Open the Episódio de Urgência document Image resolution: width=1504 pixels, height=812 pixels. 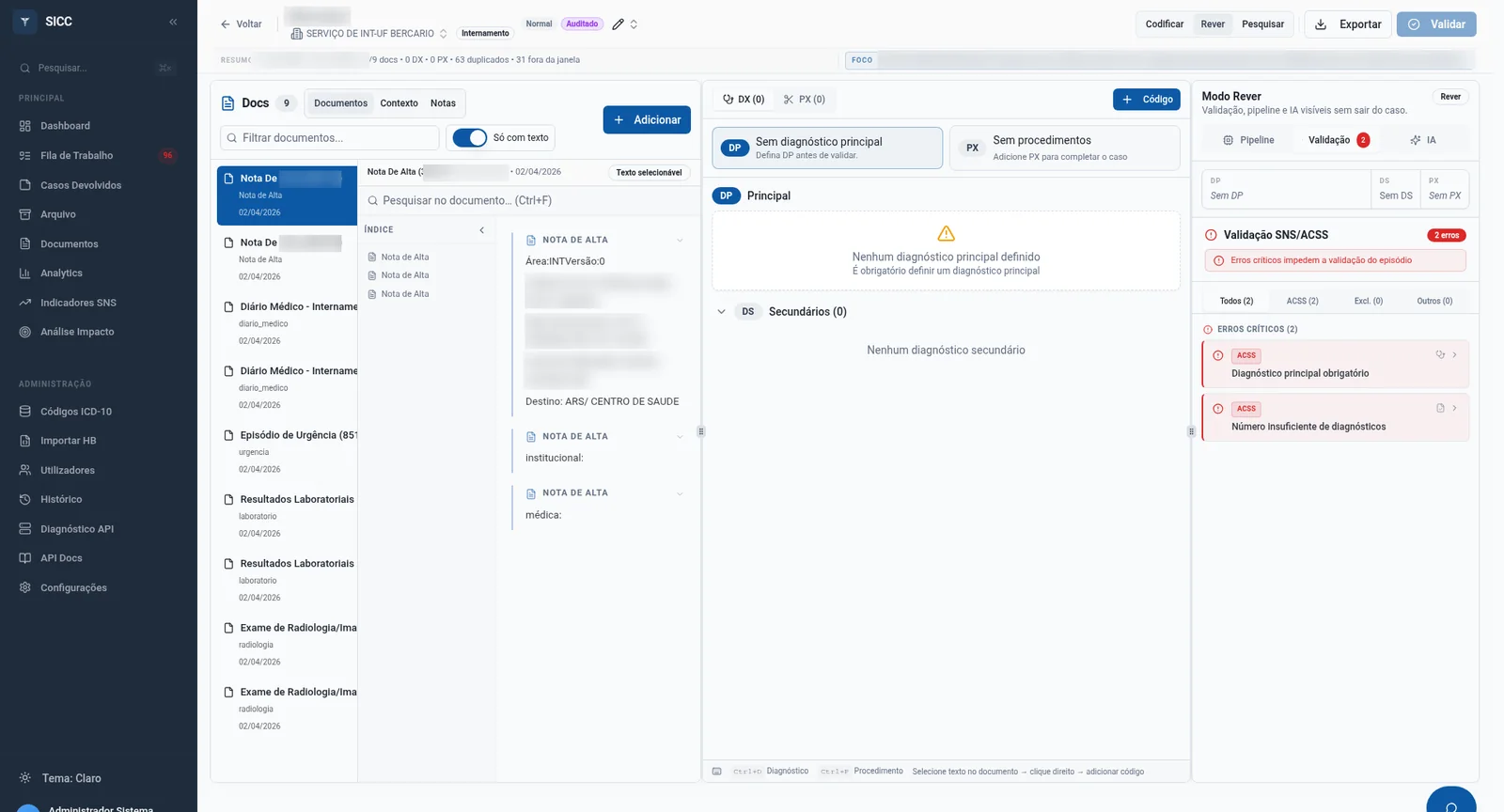click(x=288, y=451)
